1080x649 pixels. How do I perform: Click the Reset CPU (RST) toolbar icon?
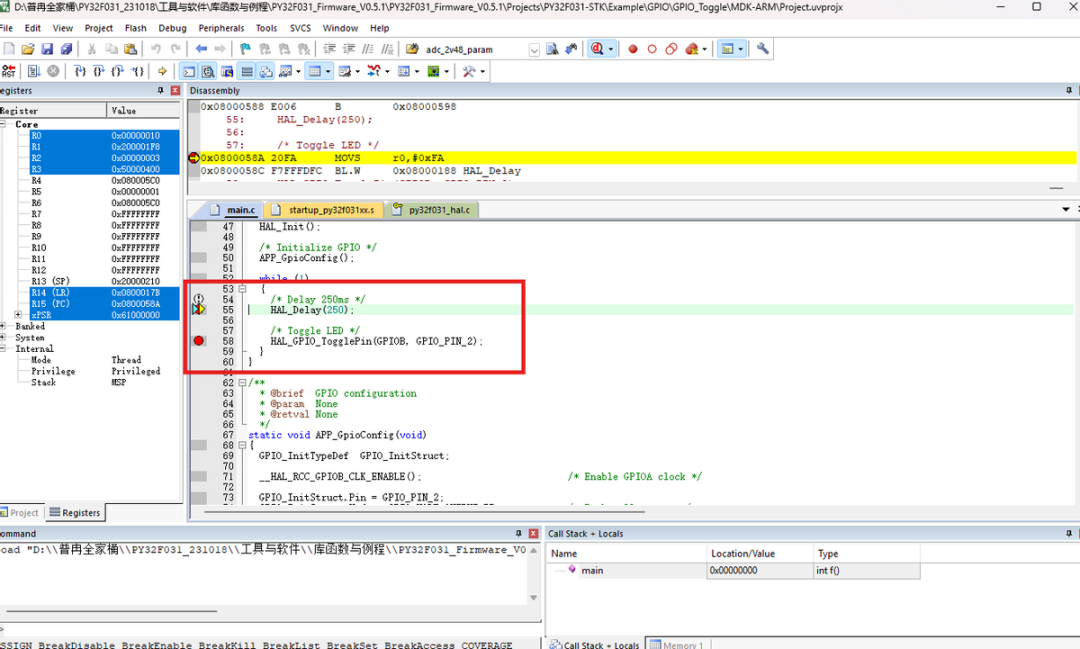tap(9, 72)
